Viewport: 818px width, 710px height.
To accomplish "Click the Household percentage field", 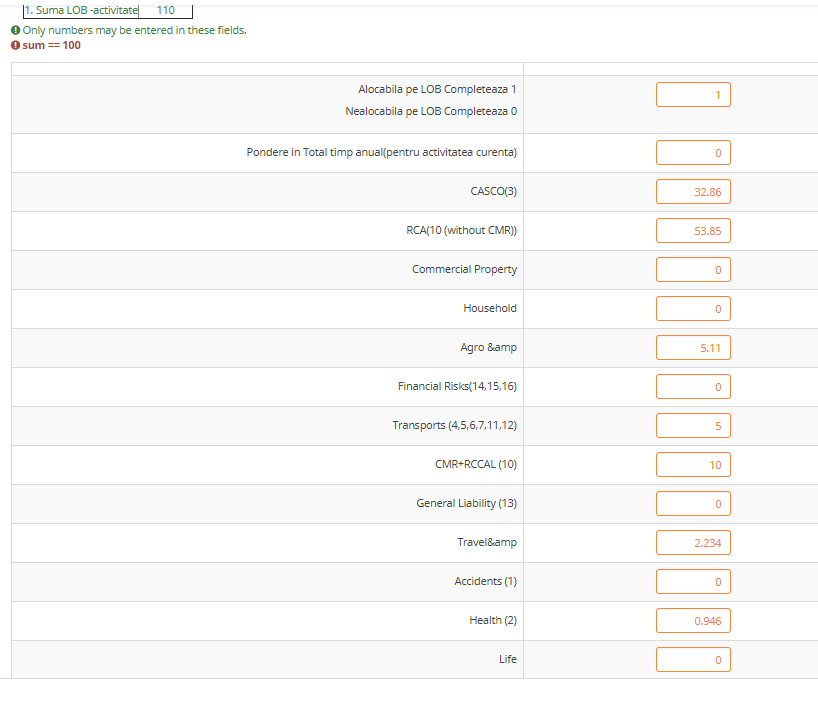I will pyautogui.click(x=693, y=309).
